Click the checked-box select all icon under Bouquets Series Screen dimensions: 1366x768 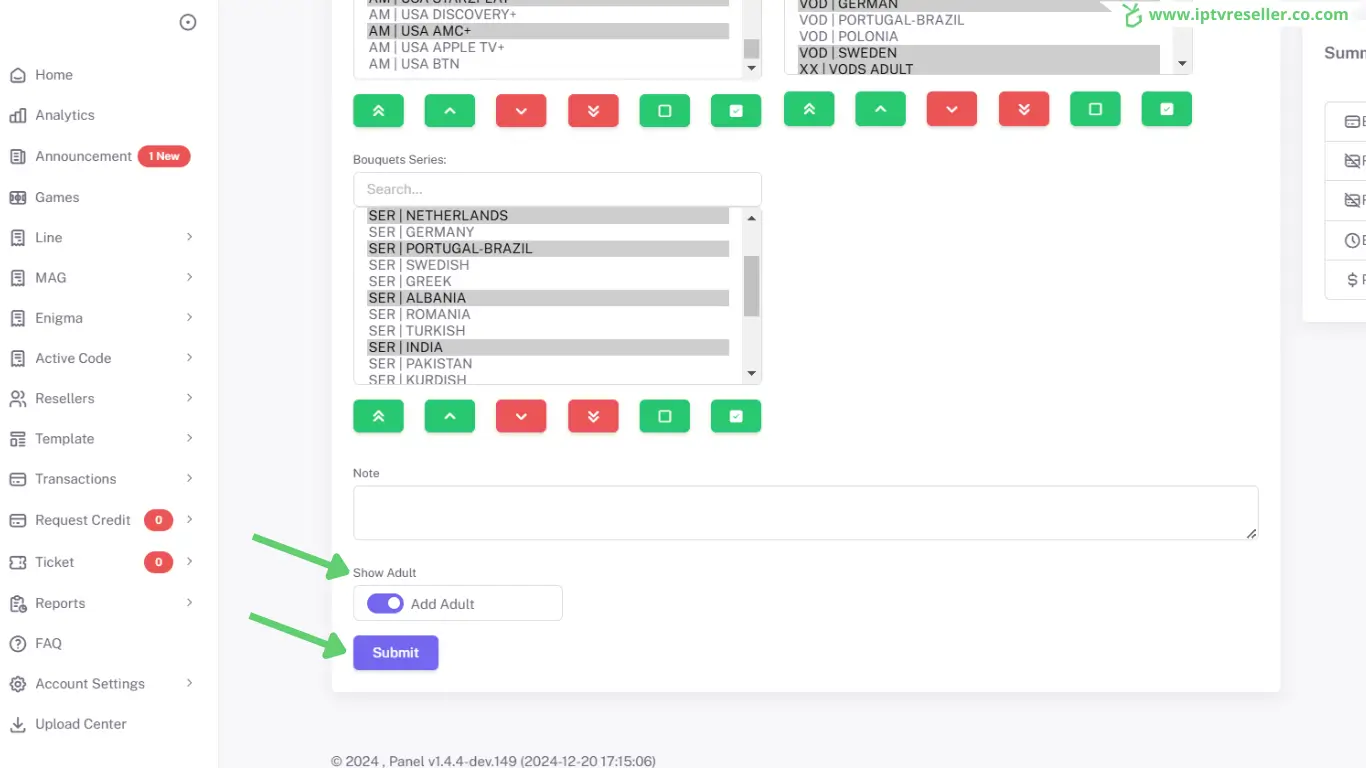click(736, 416)
